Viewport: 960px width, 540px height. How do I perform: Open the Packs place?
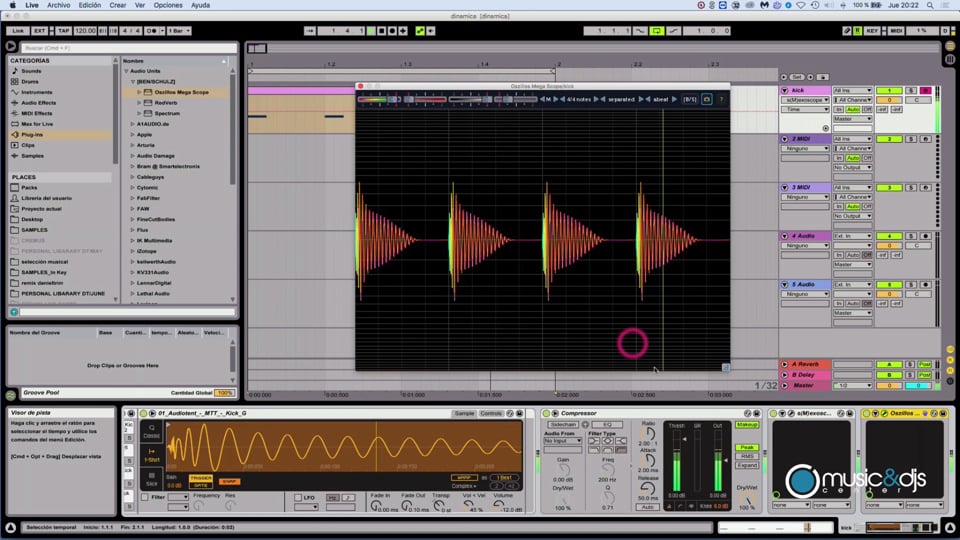pos(29,187)
